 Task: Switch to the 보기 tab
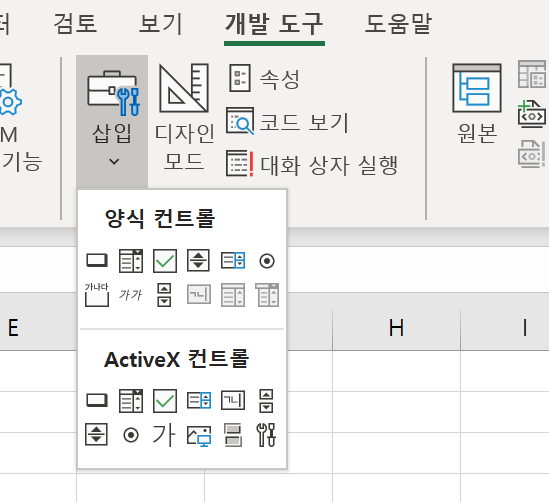point(161,24)
